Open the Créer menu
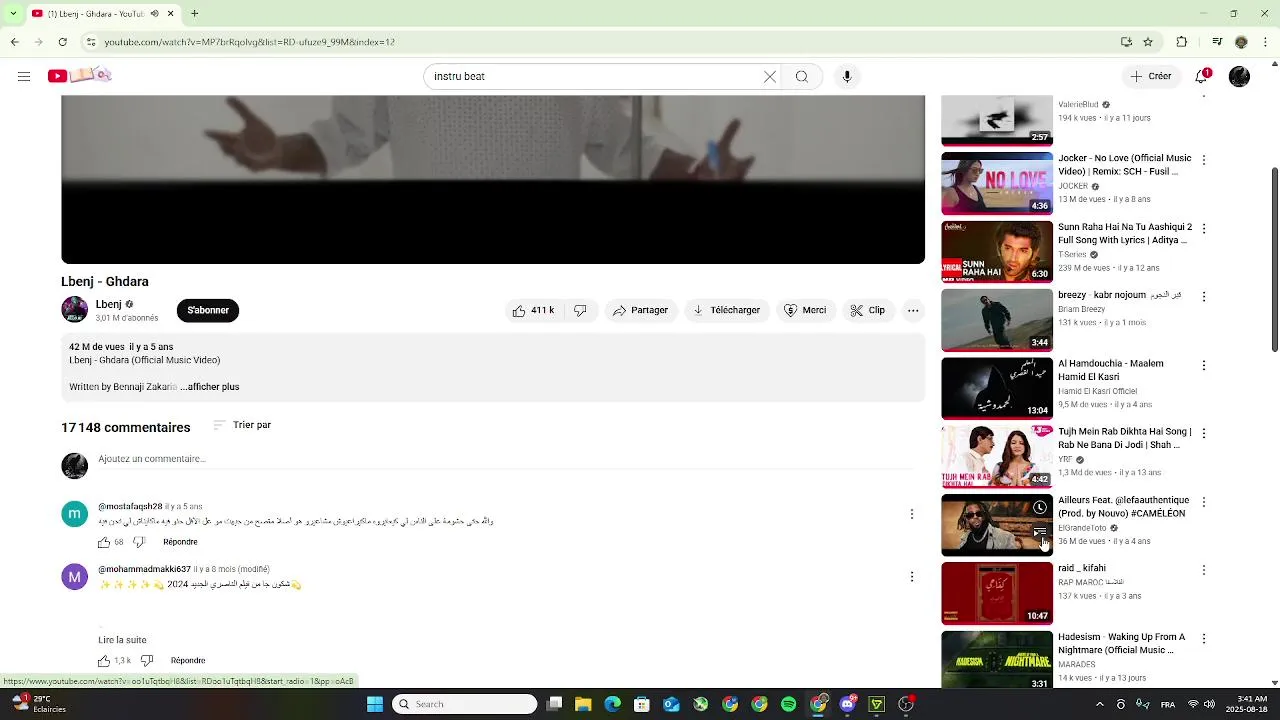 pyautogui.click(x=1151, y=76)
